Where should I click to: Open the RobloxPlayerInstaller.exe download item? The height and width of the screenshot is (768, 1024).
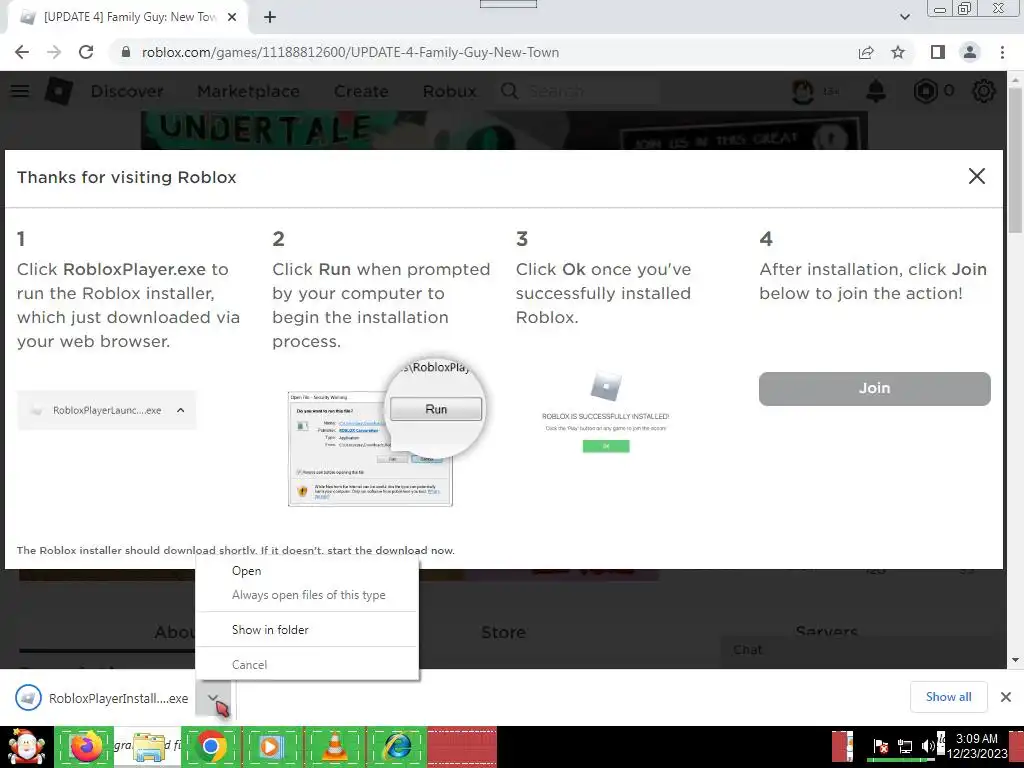pos(102,698)
